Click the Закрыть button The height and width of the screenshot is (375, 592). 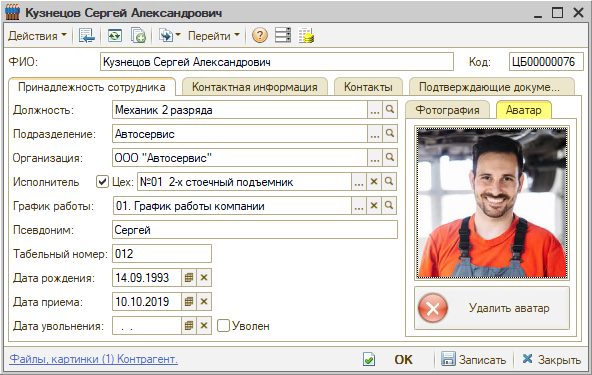552,360
